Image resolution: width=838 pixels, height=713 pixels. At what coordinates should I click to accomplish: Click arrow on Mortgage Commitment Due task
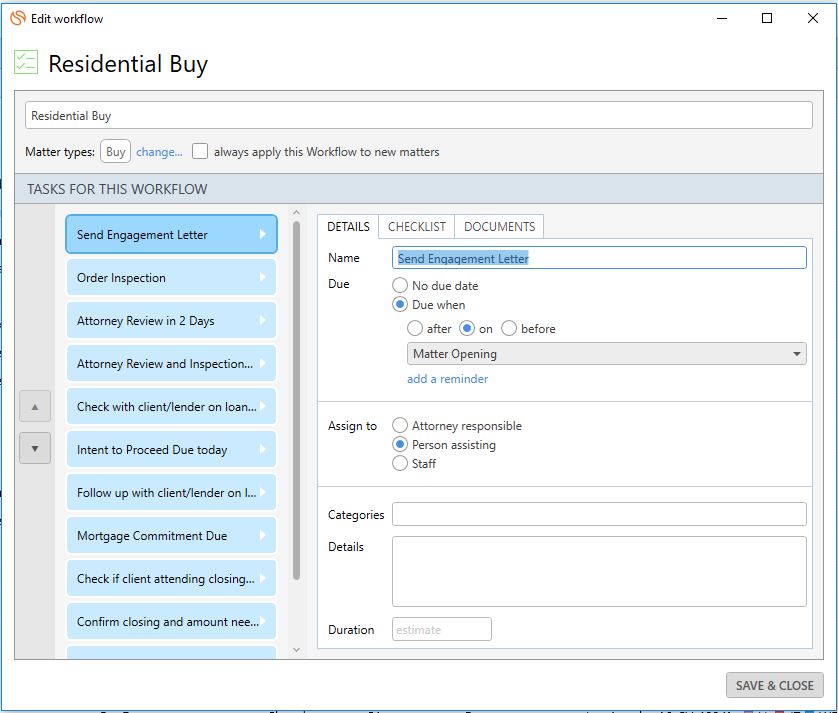262,535
